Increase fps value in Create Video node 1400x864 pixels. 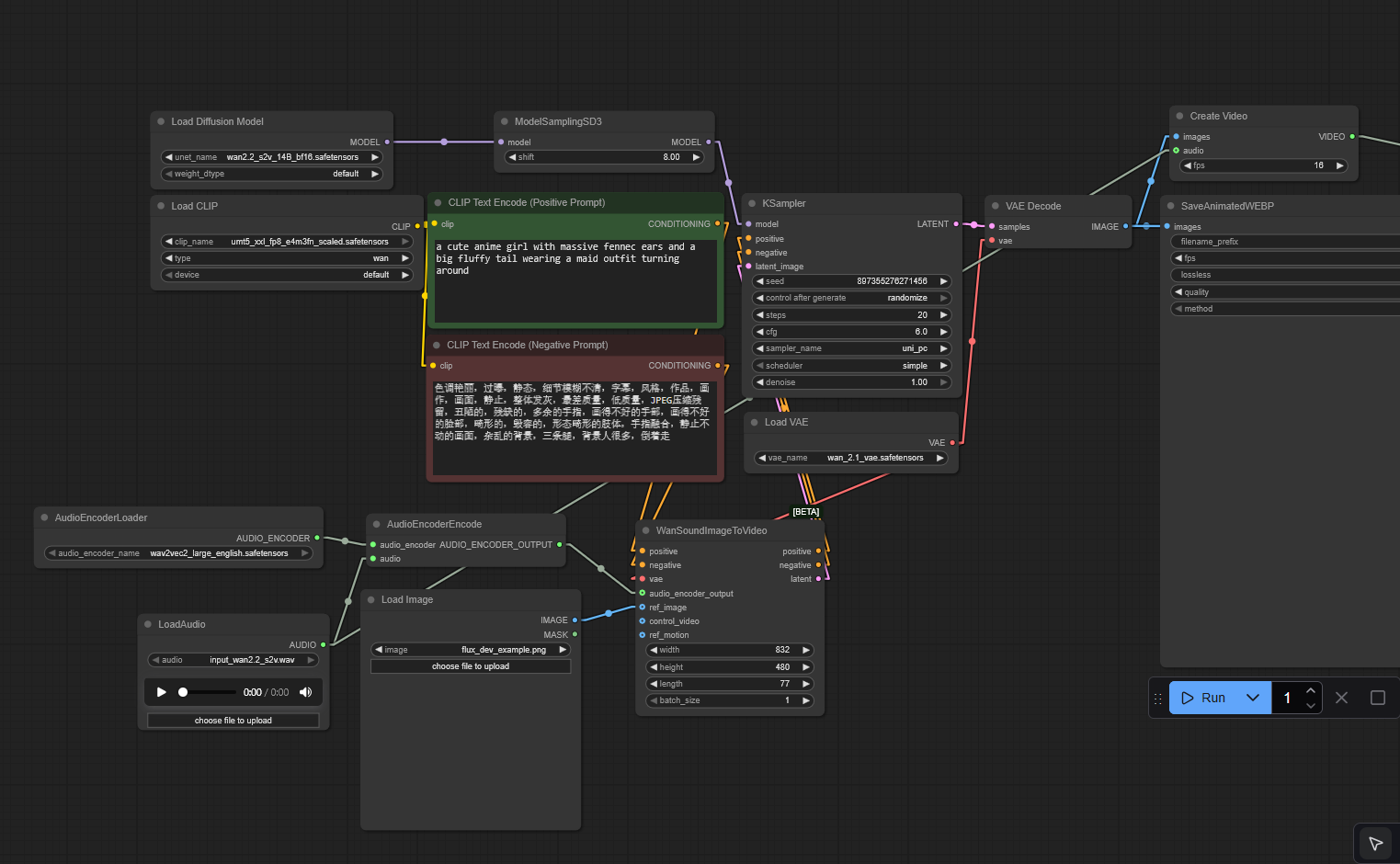pos(1340,165)
